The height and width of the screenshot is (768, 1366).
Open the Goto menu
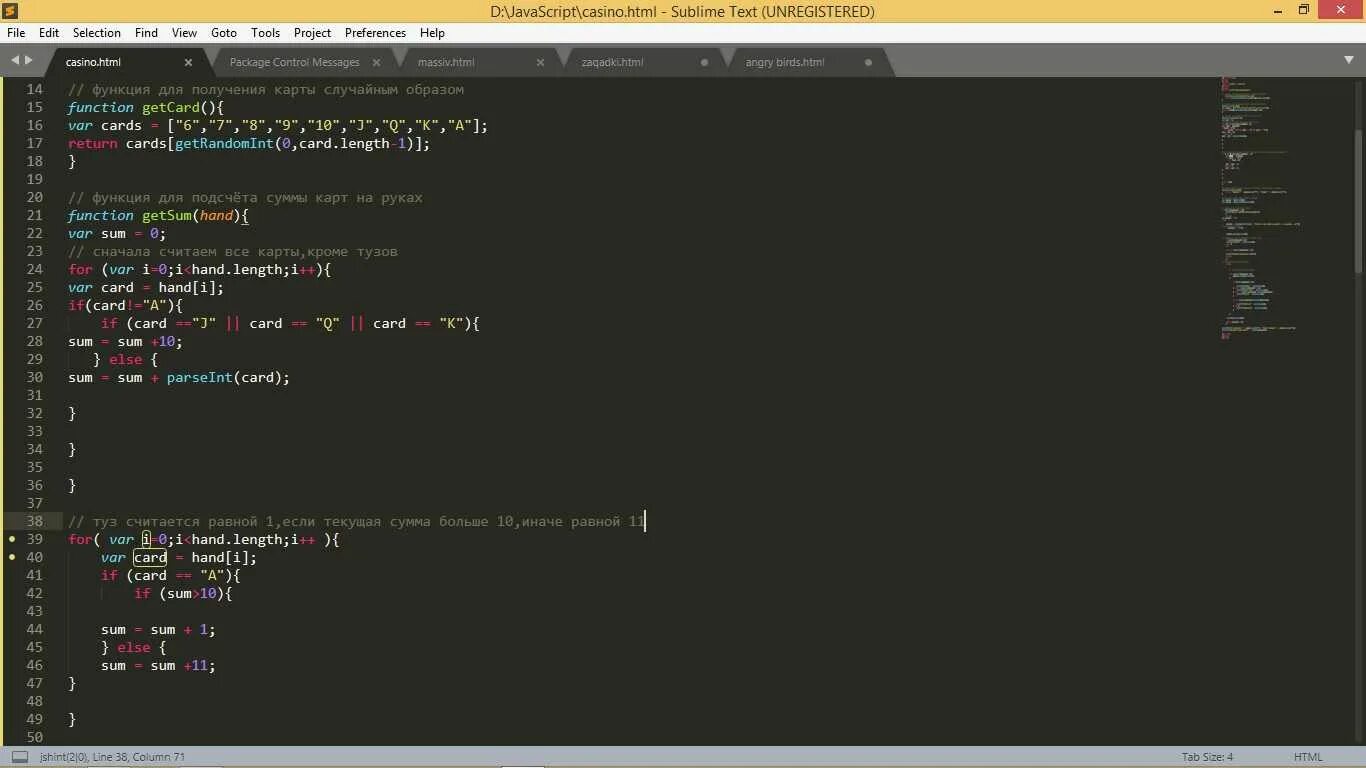click(x=224, y=33)
